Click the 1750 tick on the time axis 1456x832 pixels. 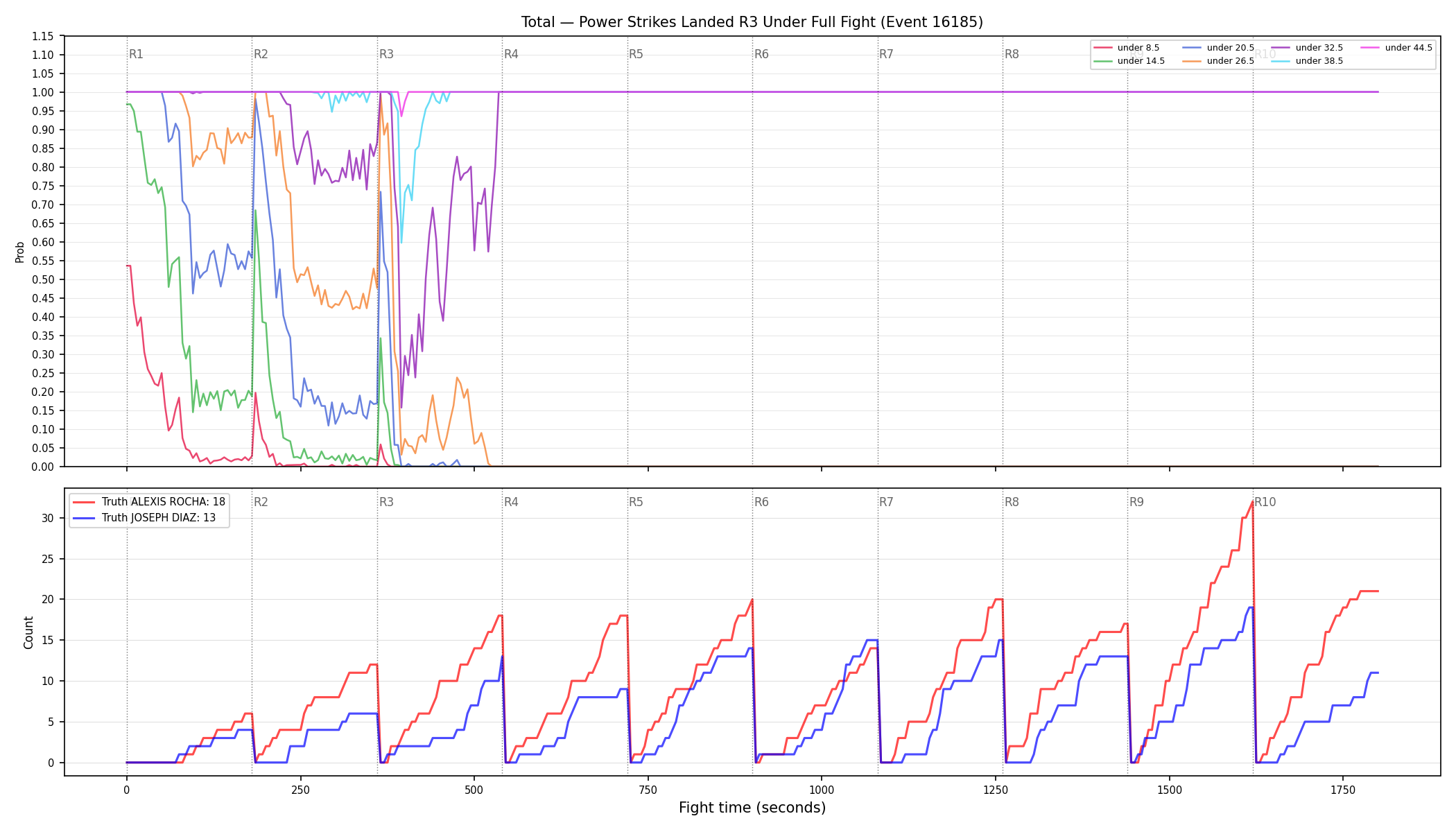tap(1343, 790)
